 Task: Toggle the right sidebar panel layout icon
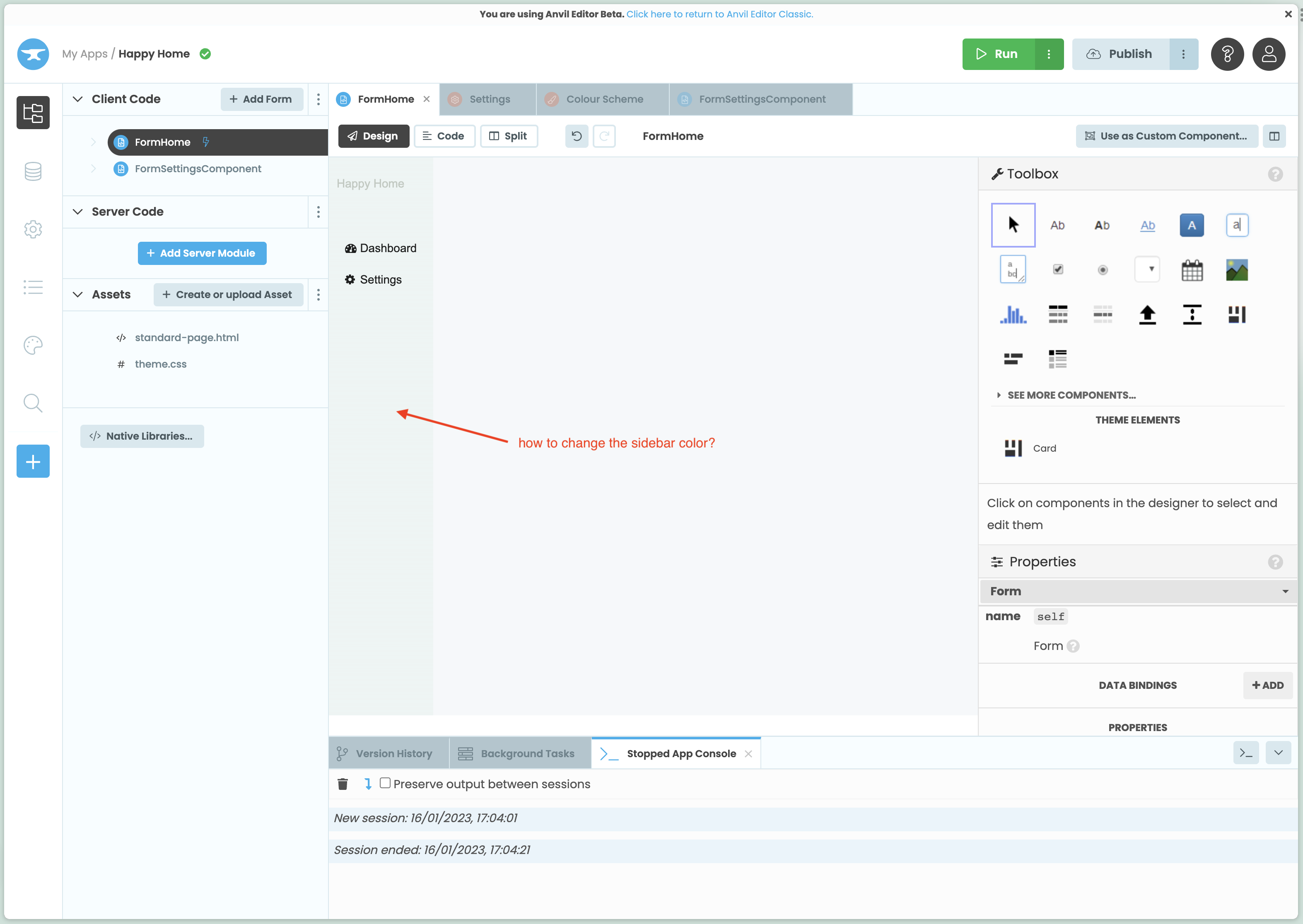(1274, 136)
